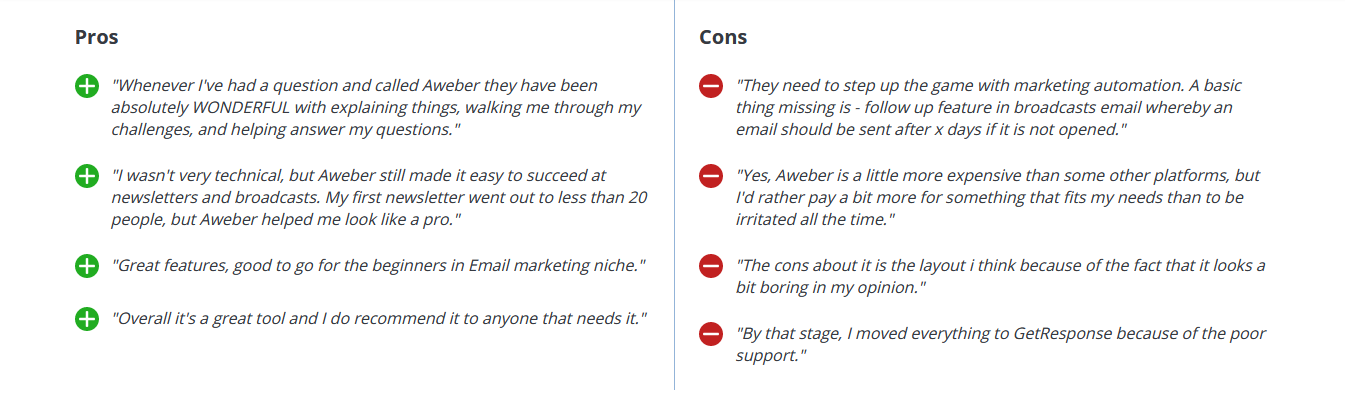Click the quote praising Aweber phone support

click(376, 108)
